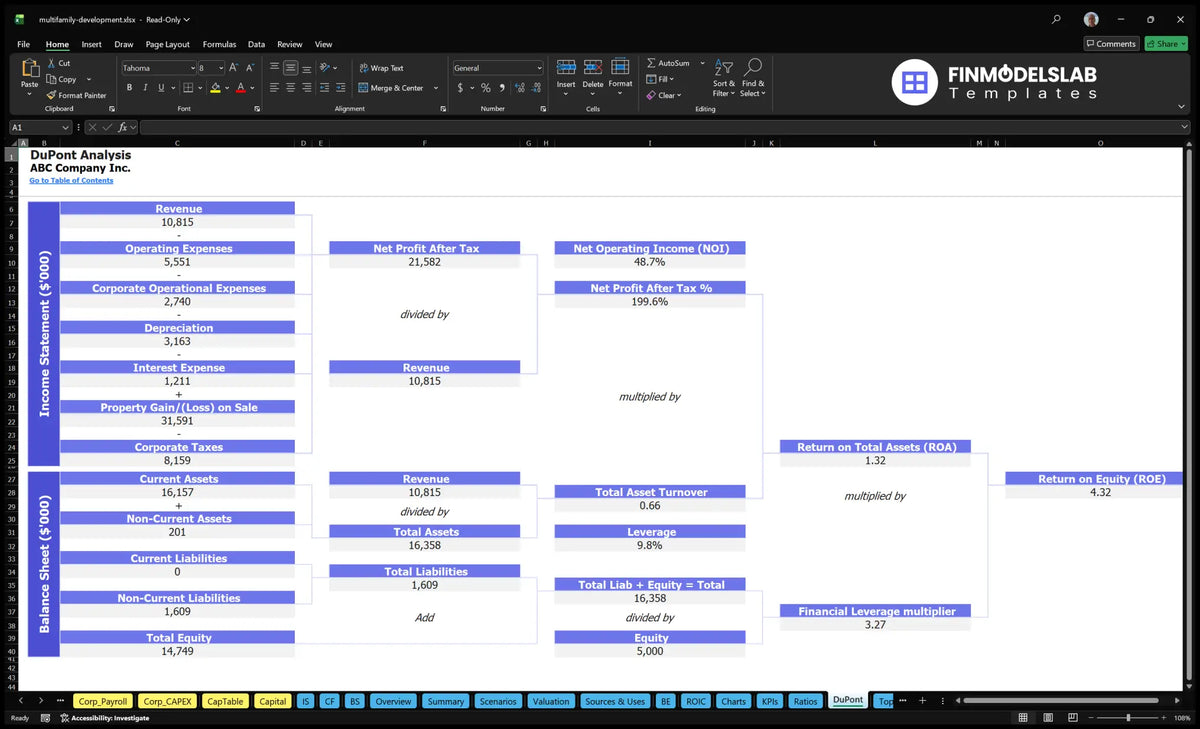Toggle bold formatting

pyautogui.click(x=129, y=88)
